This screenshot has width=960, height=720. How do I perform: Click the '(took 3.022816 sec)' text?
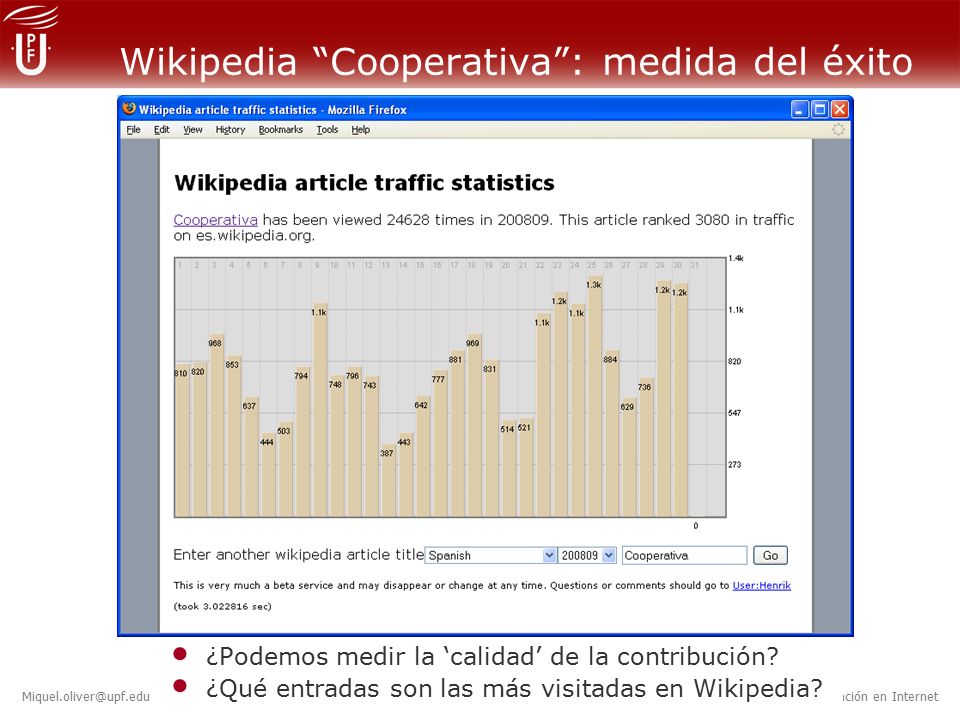[x=222, y=606]
